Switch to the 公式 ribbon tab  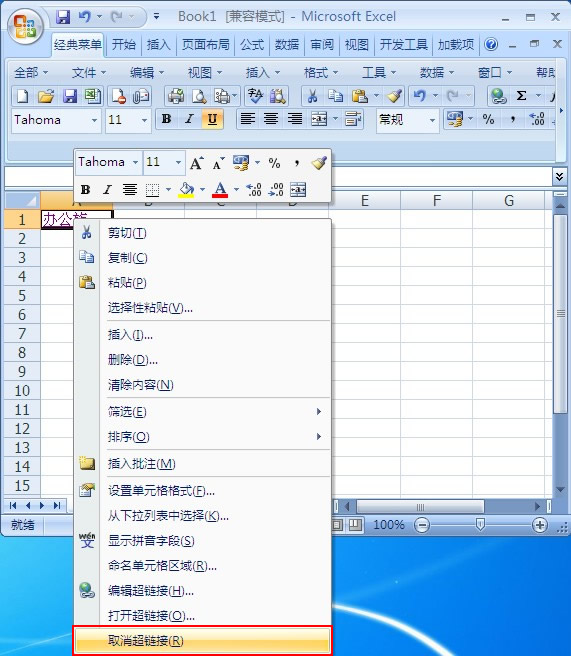coord(252,44)
